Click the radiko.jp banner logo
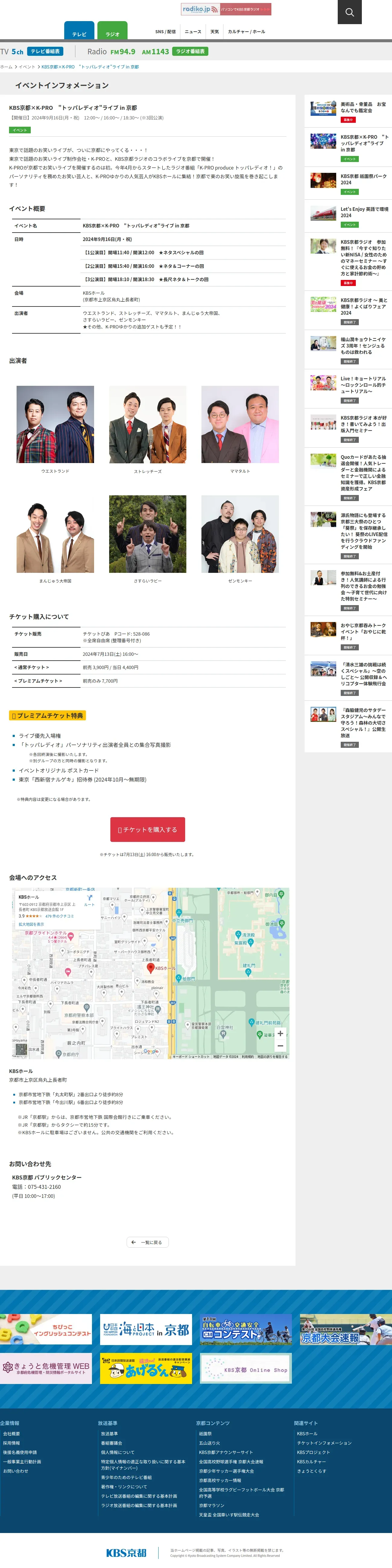The image size is (392, 1568). [226, 9]
